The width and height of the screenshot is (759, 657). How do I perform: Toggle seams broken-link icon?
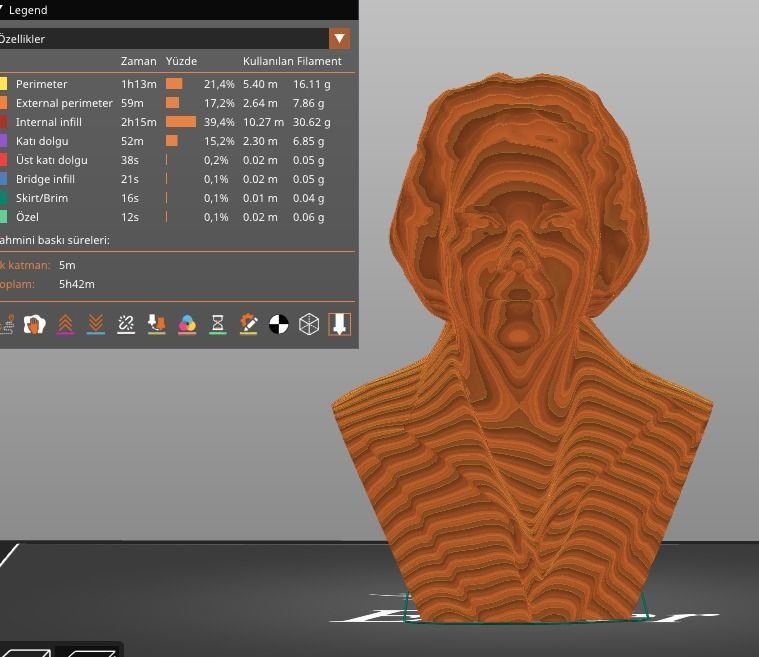pos(126,324)
